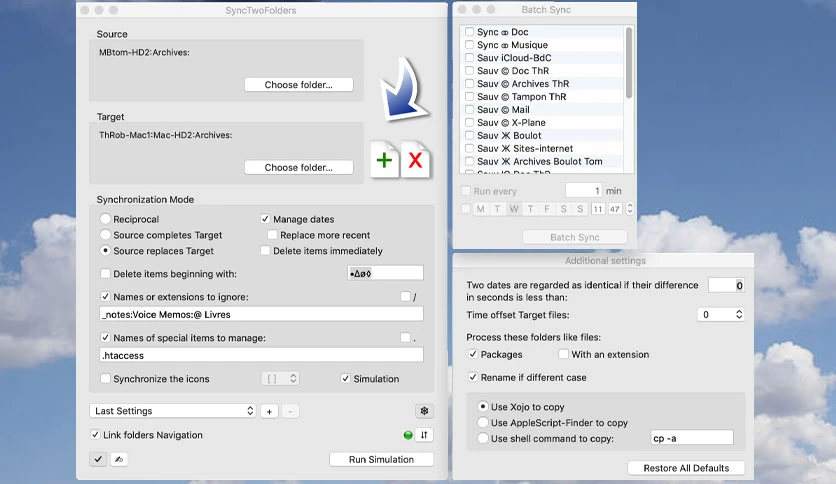
Task: Click Restore All Defaults button
Action: (686, 468)
